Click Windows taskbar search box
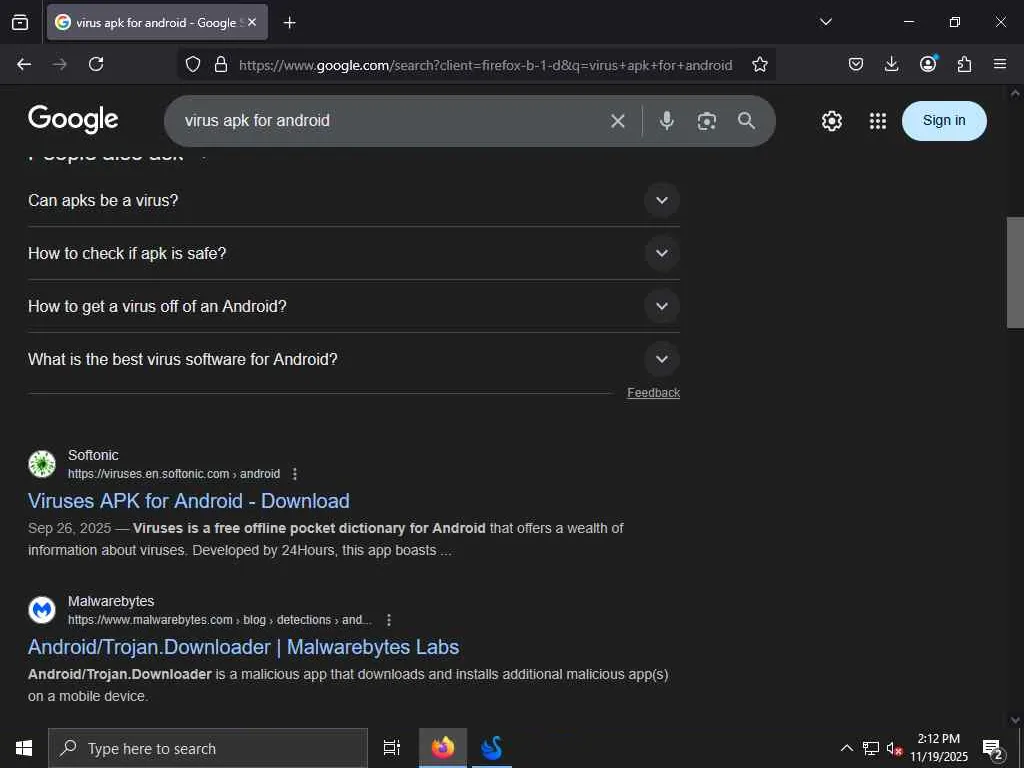The image size is (1024, 768). (x=208, y=748)
